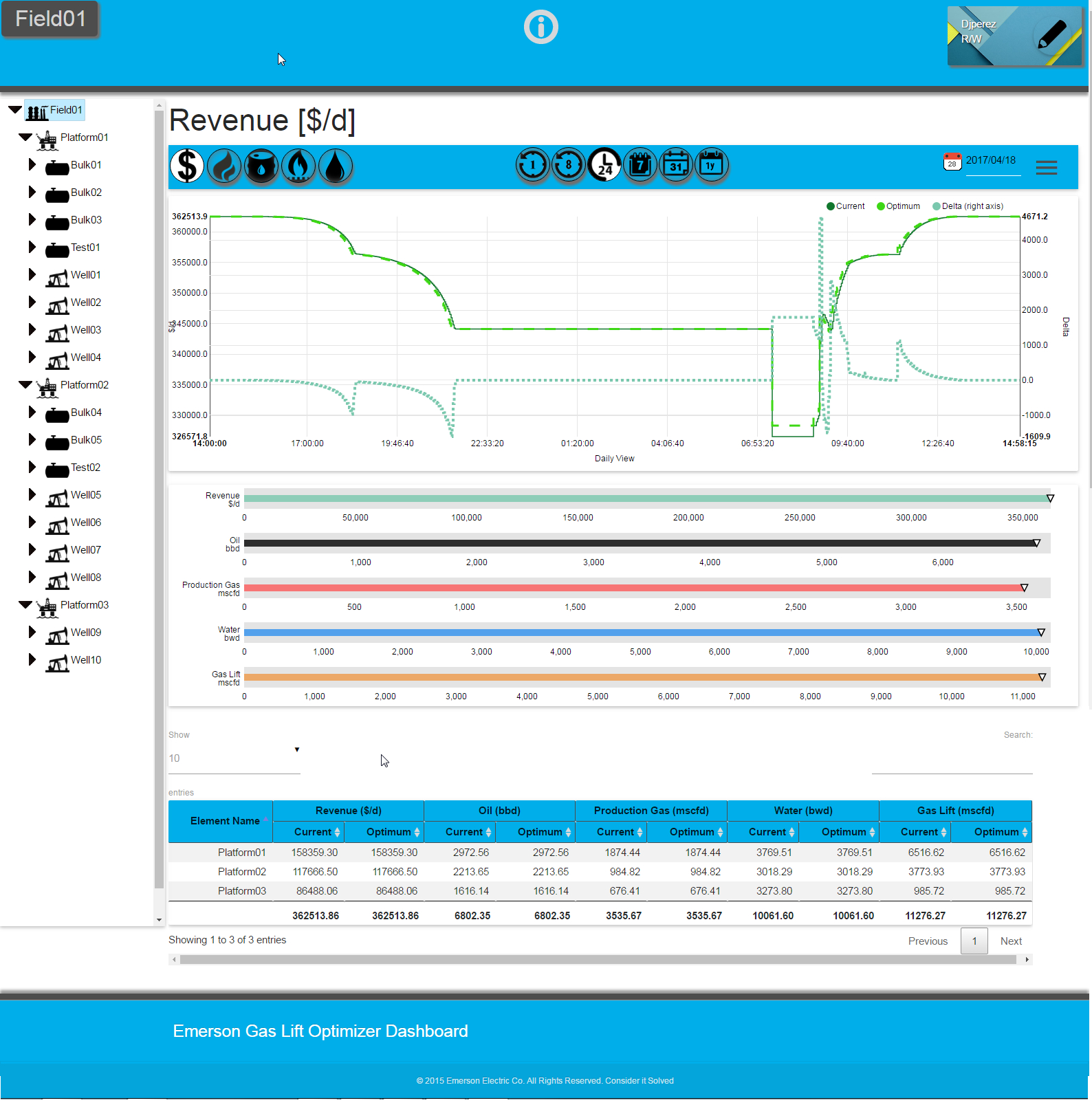Open the Show entries dropdown
1092x1118 pixels.
[x=234, y=758]
